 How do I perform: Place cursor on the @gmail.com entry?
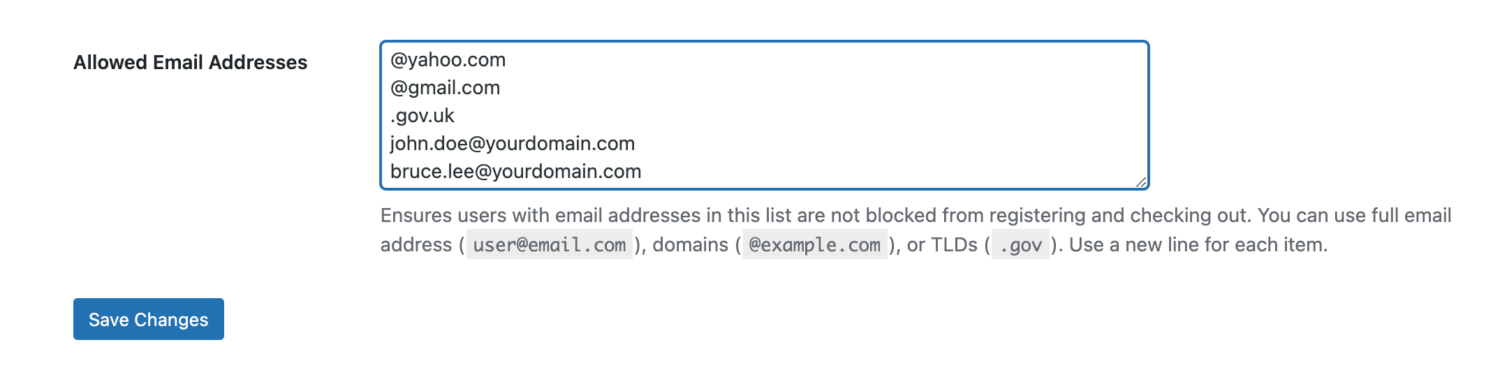[445, 88]
